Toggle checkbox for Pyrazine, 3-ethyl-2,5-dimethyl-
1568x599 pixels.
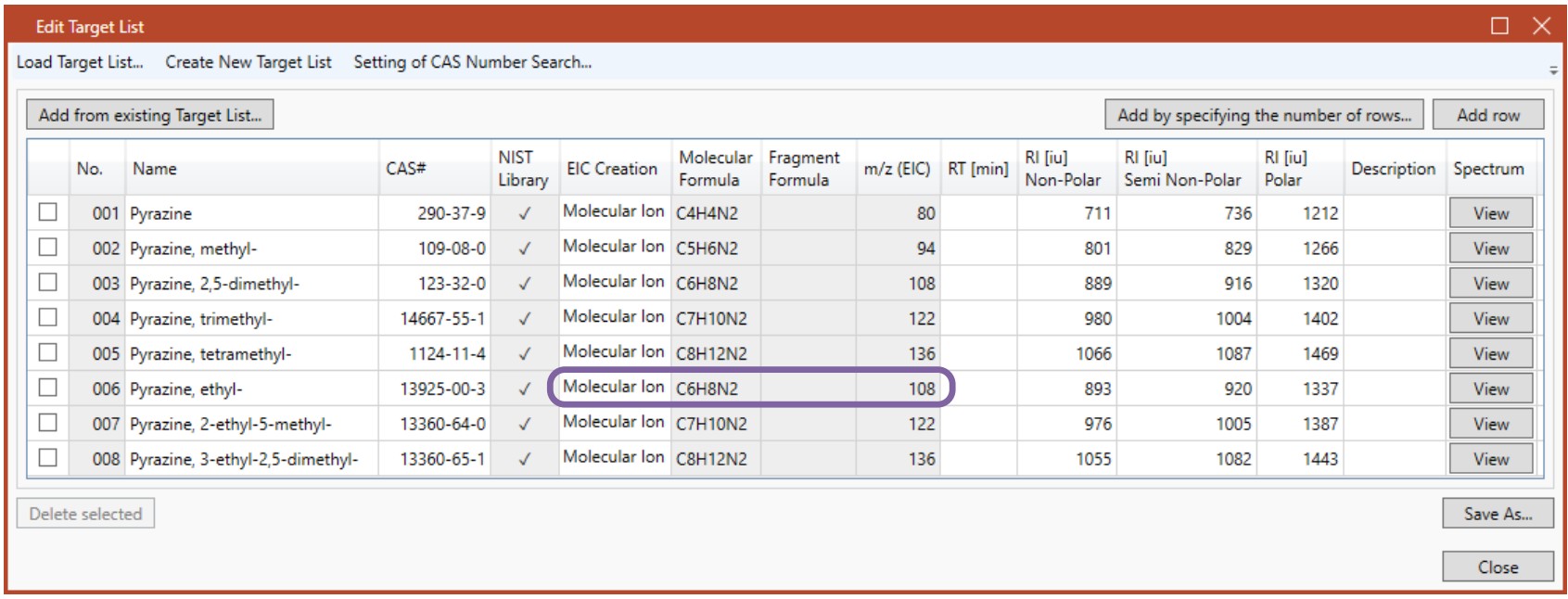pyautogui.click(x=47, y=458)
